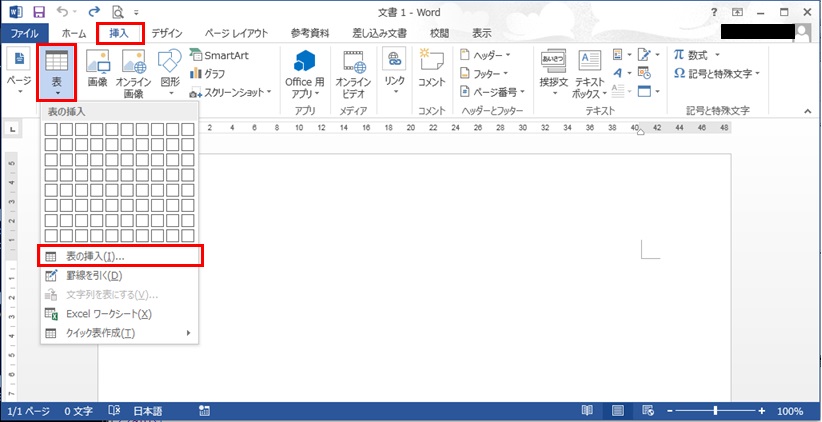Click the Ribbon Display Options icon

pyautogui.click(x=738, y=12)
